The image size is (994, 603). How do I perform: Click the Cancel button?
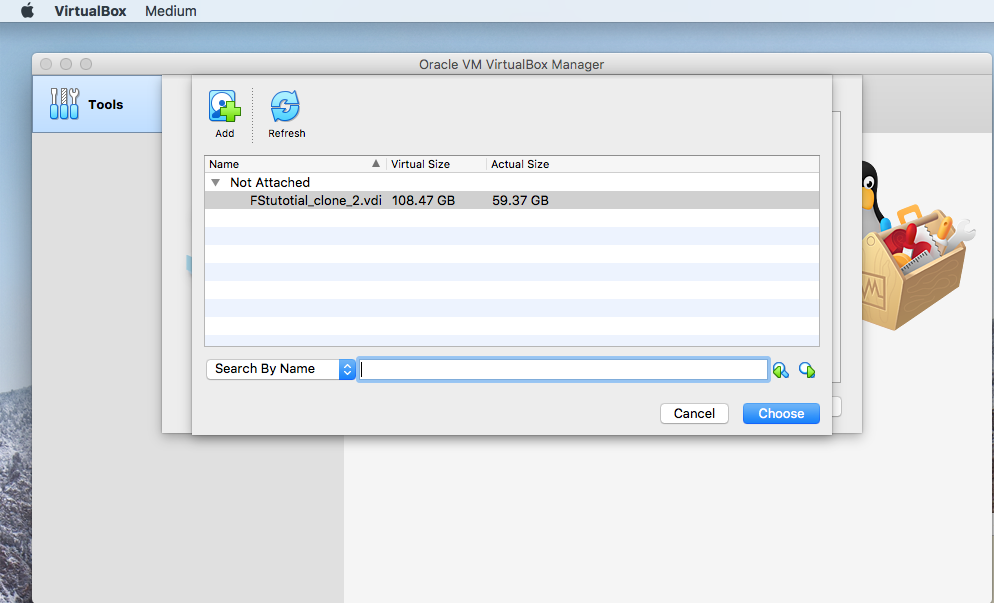(694, 413)
